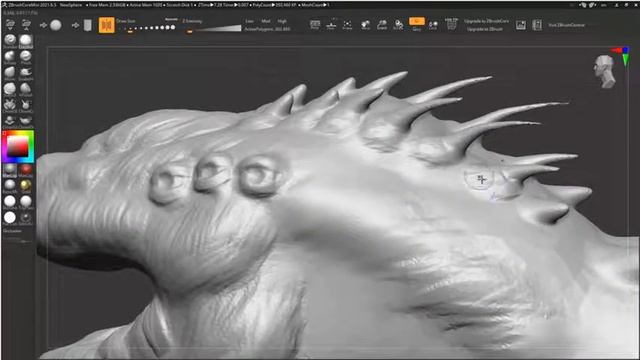
Task: Select the Slash3 brush
Action: click(x=10, y=89)
